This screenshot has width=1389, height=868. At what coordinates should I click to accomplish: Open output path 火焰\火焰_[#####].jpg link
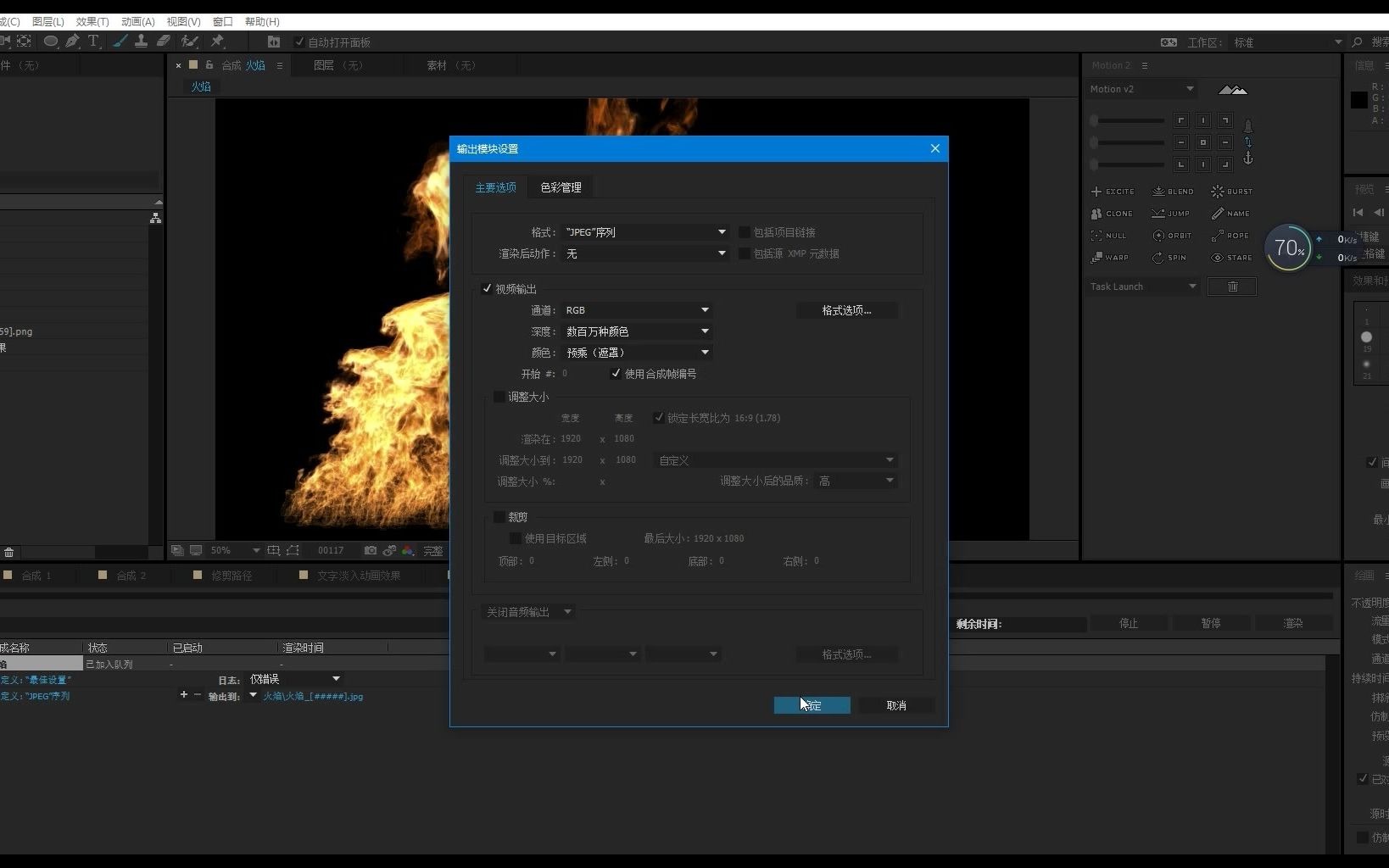pyautogui.click(x=313, y=696)
